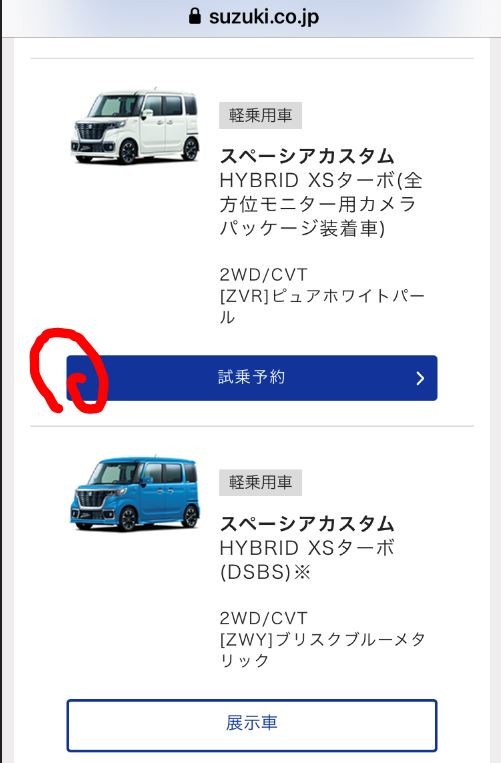Select HYBRID XSターボ (DSBS)※ grade text
This screenshot has width=501, height=763.
pyautogui.click(x=306, y=560)
